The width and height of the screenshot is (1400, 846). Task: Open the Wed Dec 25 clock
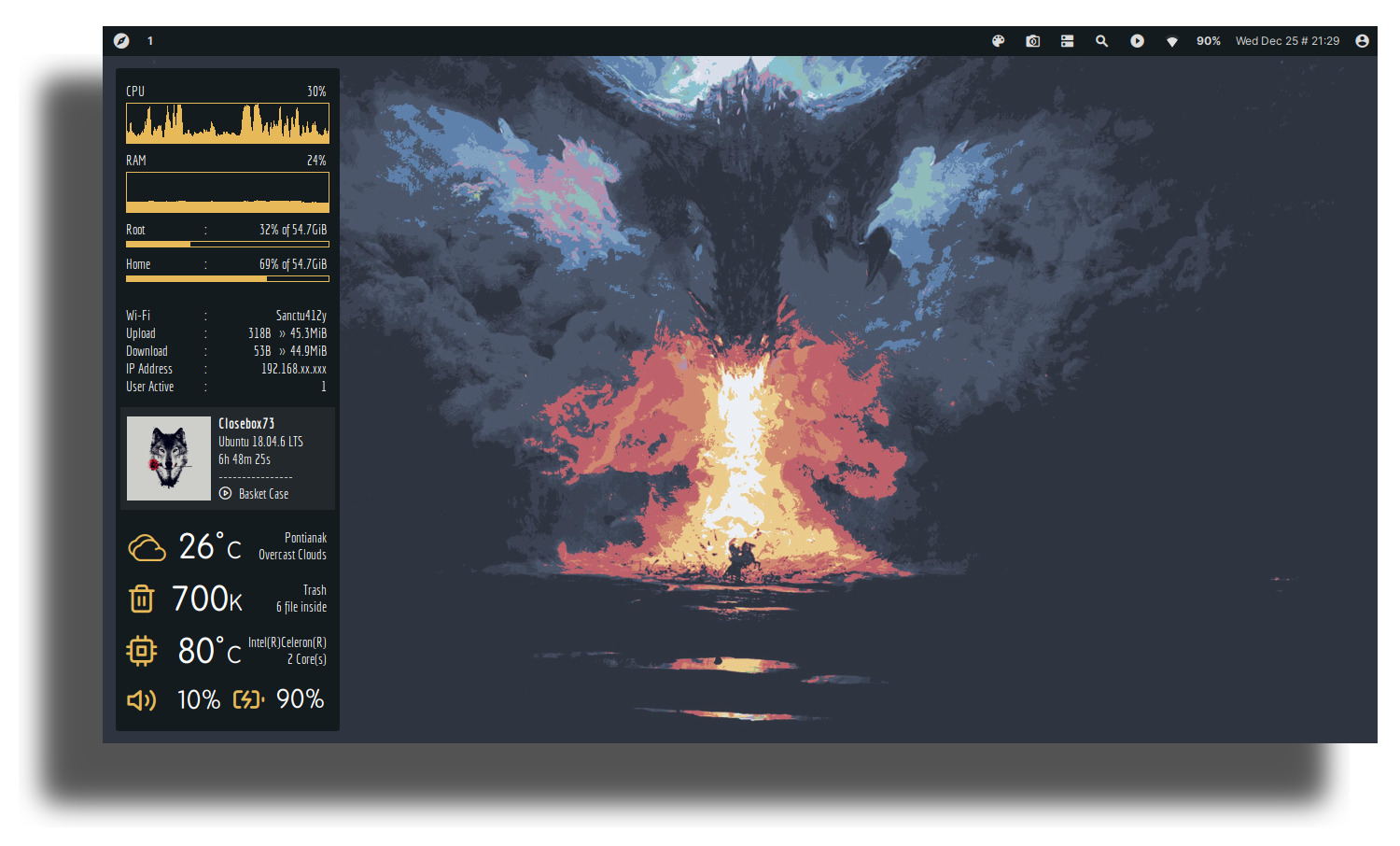(x=1287, y=41)
